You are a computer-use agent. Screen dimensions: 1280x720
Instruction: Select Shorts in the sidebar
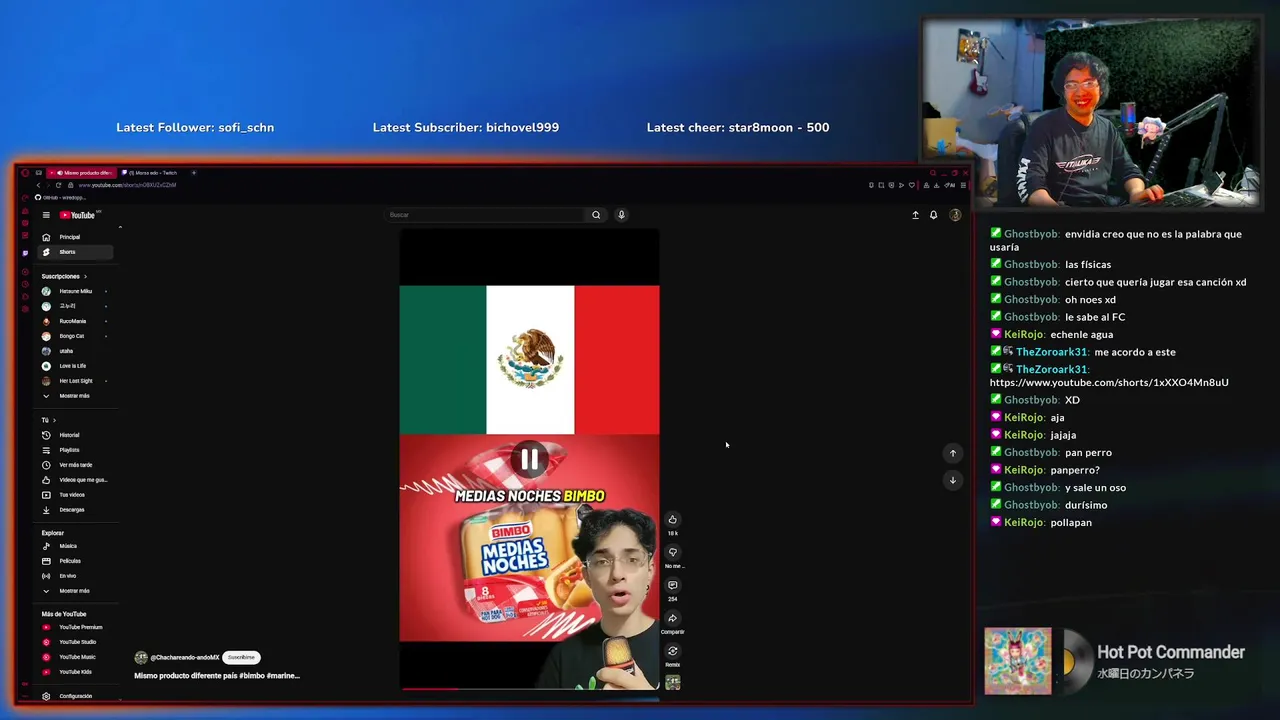[75, 252]
